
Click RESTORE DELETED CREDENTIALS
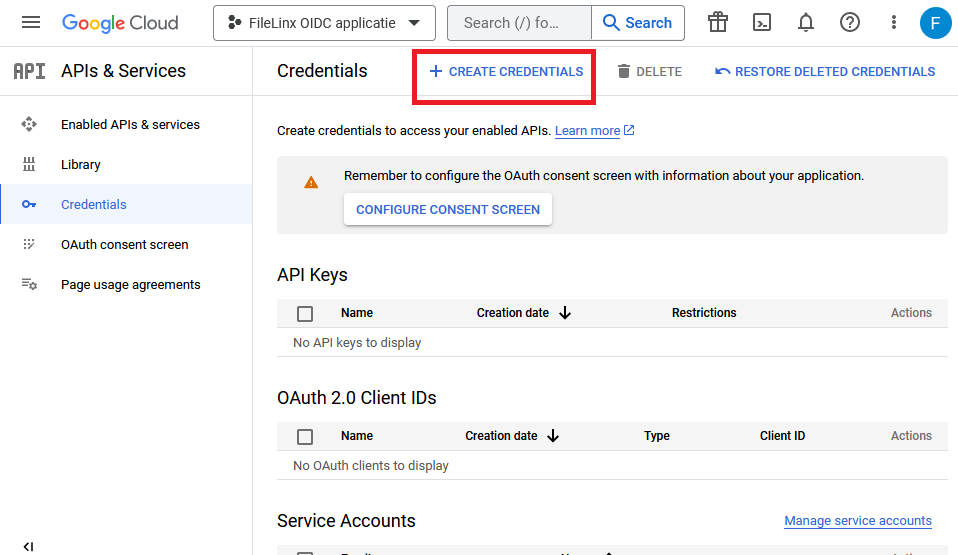pos(825,72)
